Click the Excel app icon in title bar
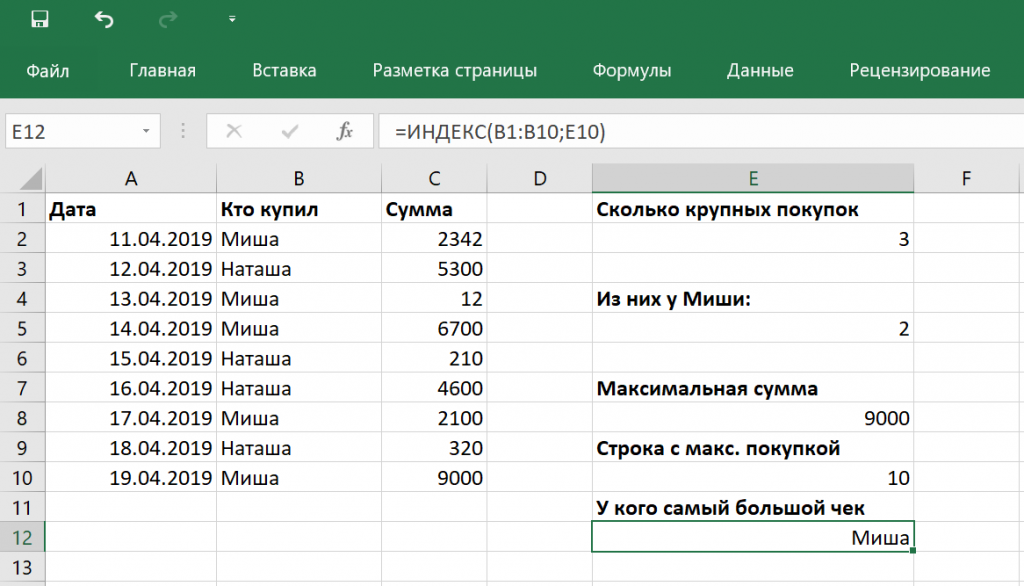Screen dimensions: 1024x586 pos(13,17)
